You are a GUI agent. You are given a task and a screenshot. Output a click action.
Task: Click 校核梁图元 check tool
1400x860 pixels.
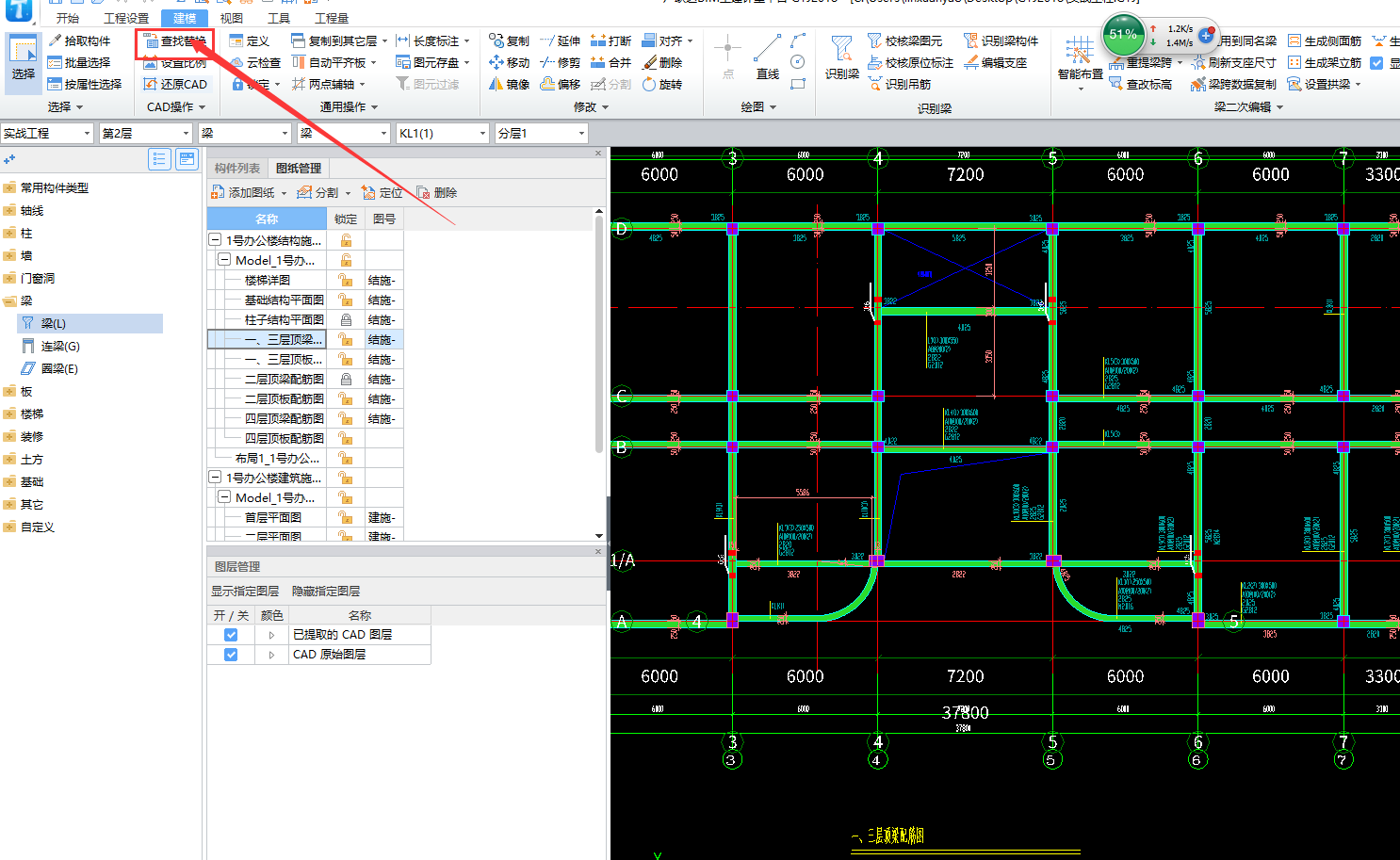(905, 41)
